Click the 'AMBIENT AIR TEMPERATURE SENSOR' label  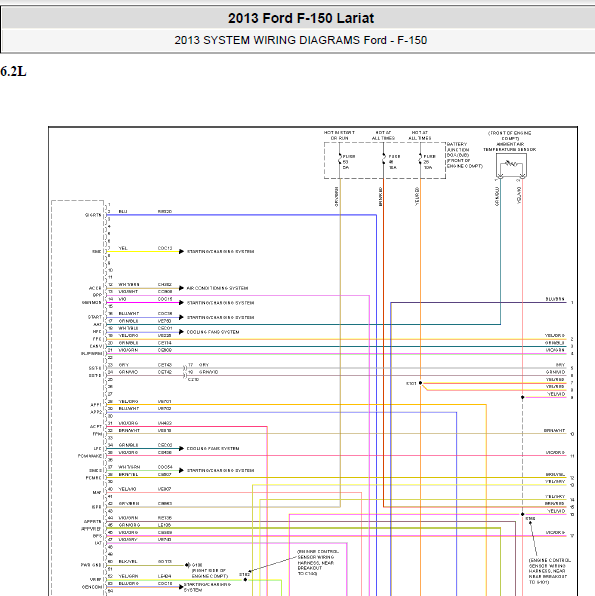click(509, 147)
